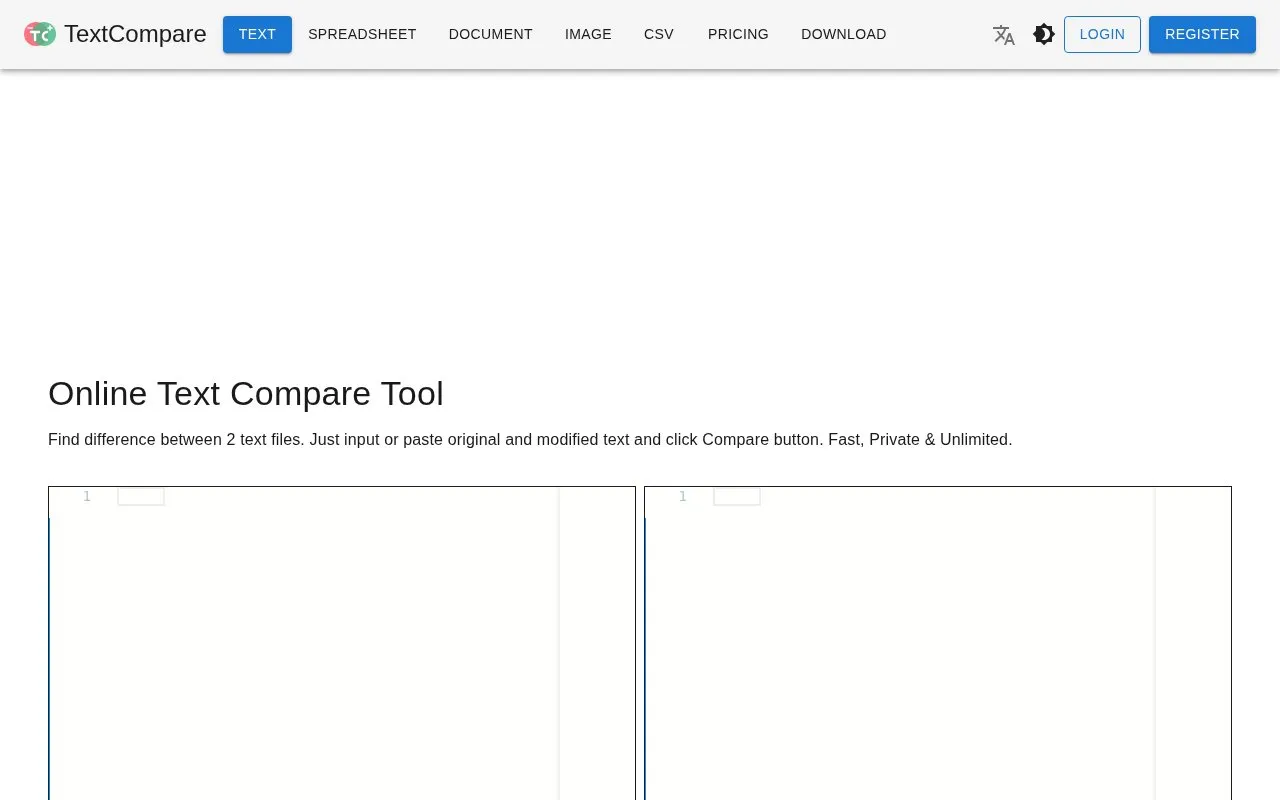Click the Online Text Compare Tool heading
The height and width of the screenshot is (800, 1280).
(x=246, y=393)
